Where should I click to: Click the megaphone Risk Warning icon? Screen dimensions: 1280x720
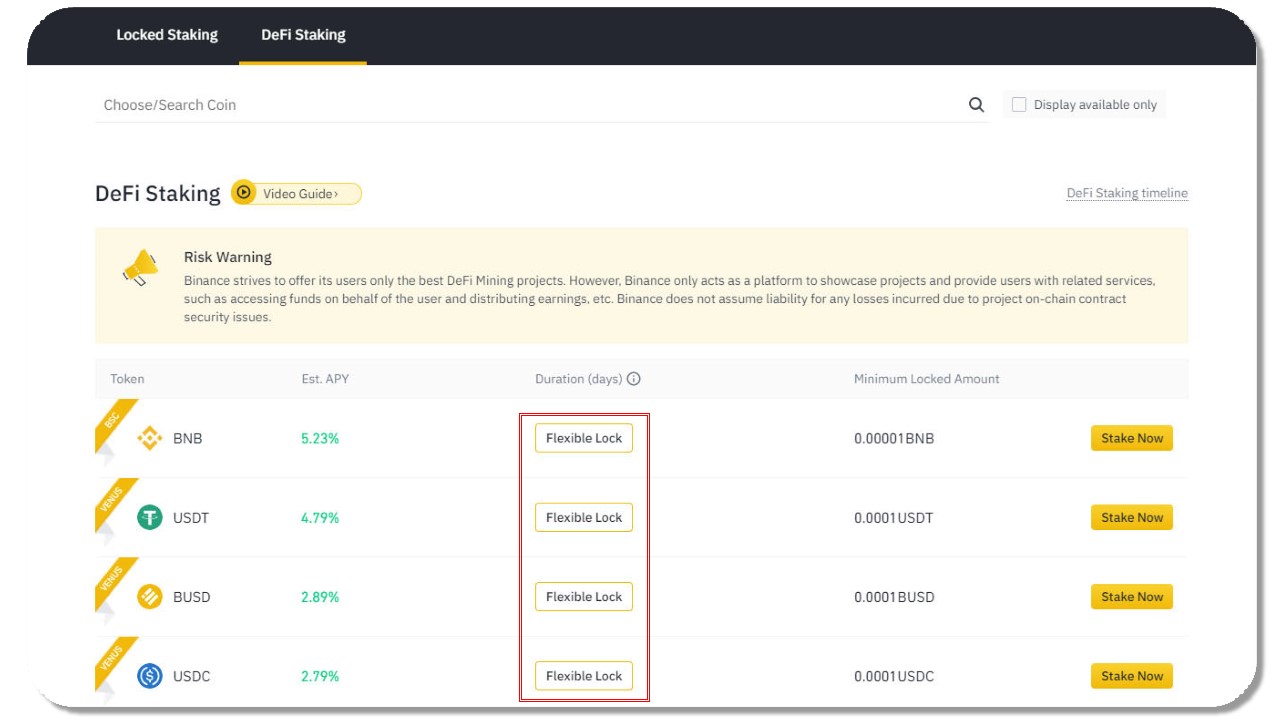pyautogui.click(x=140, y=267)
